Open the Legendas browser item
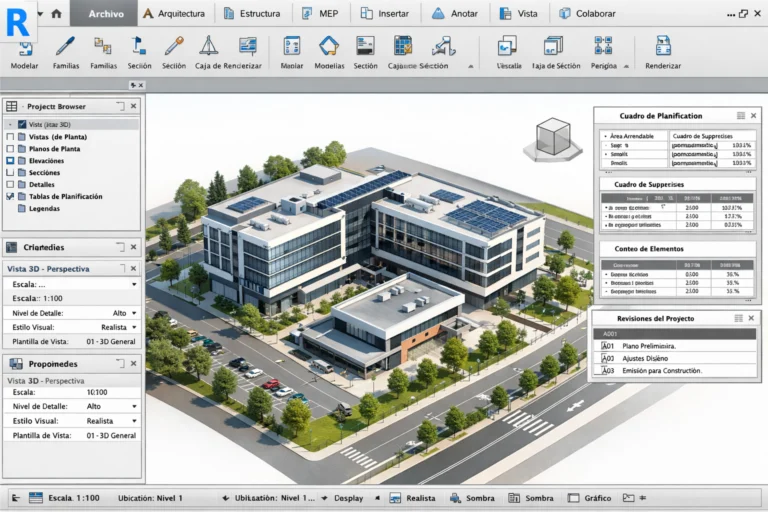This screenshot has height=512, width=768. [x=44, y=208]
